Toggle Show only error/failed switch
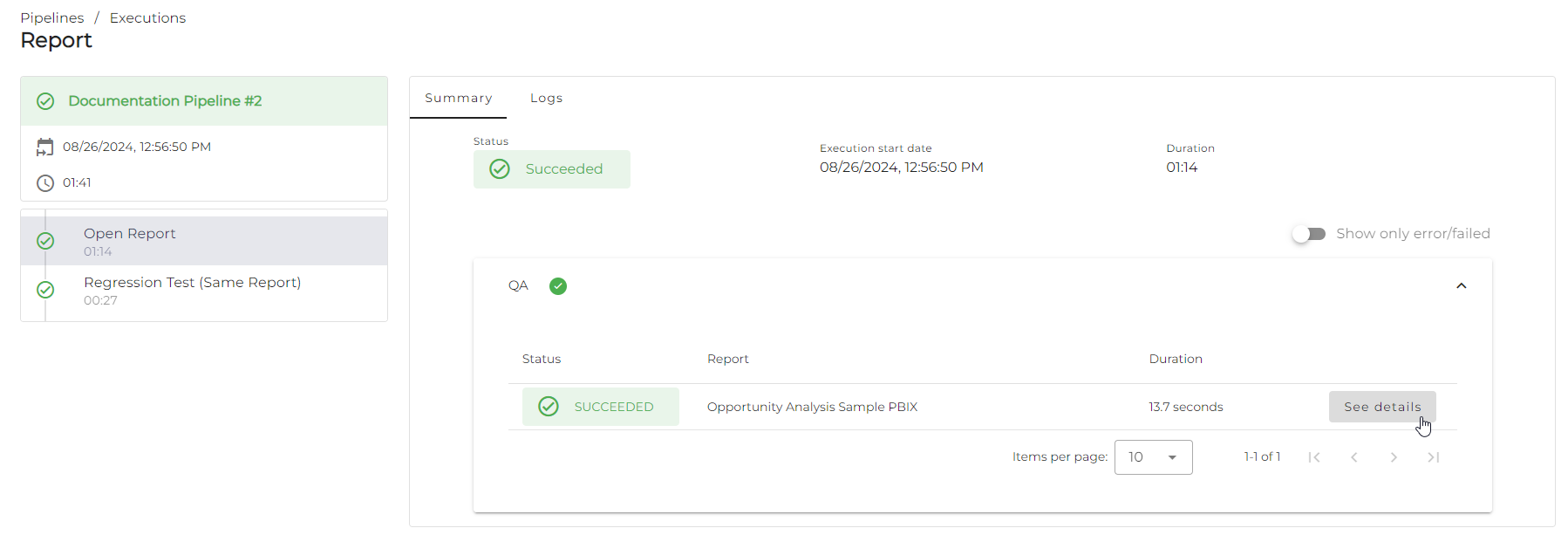 pos(1309,234)
